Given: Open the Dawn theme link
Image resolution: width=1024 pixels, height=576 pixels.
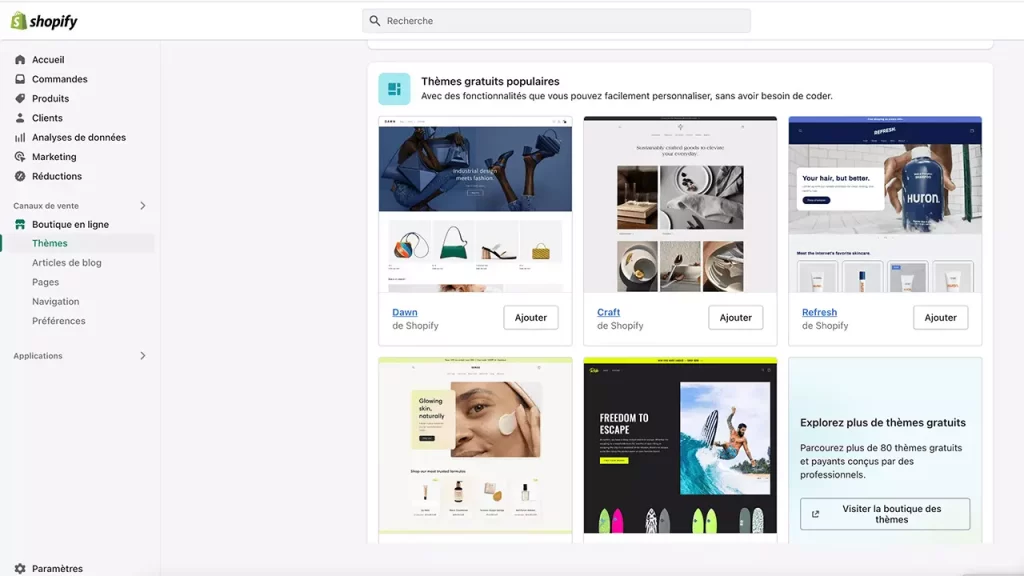Looking at the screenshot, I should pos(405,312).
